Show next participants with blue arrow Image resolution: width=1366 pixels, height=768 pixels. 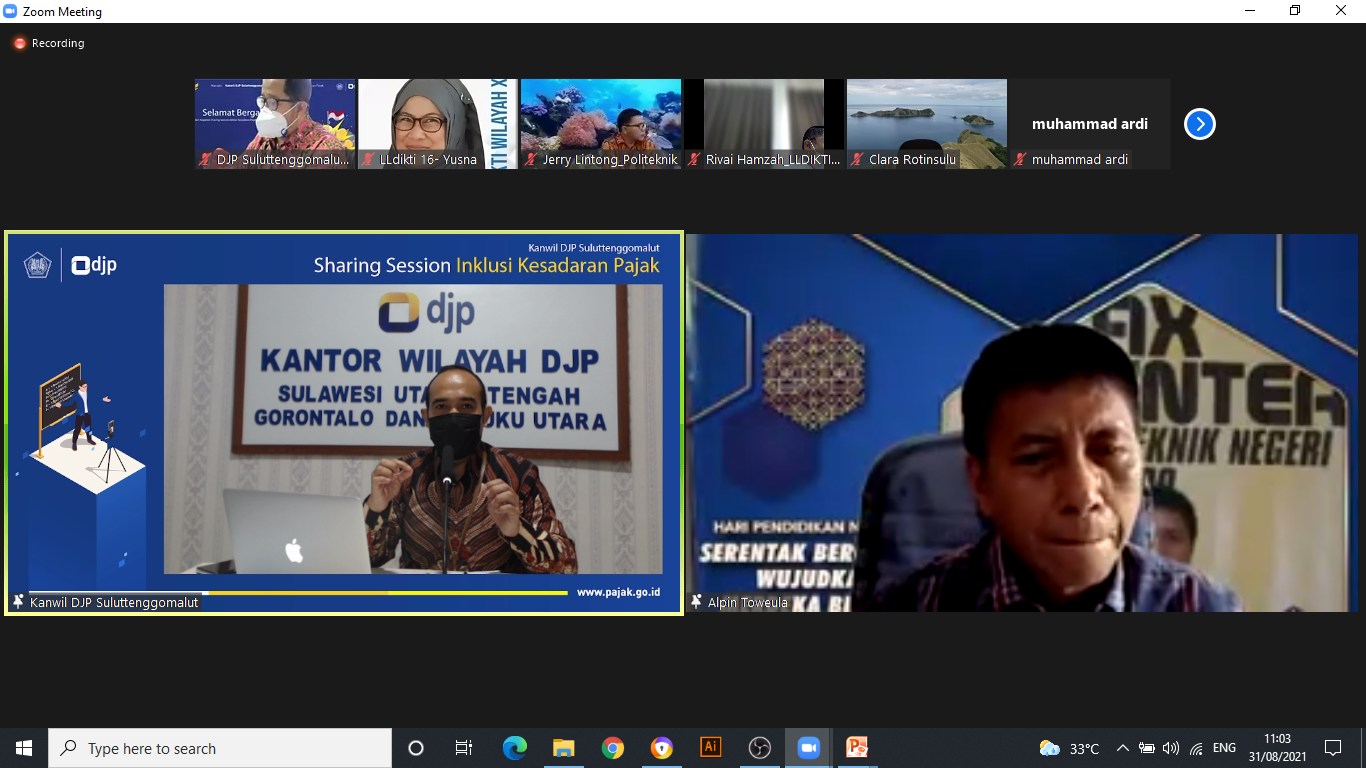[1199, 124]
